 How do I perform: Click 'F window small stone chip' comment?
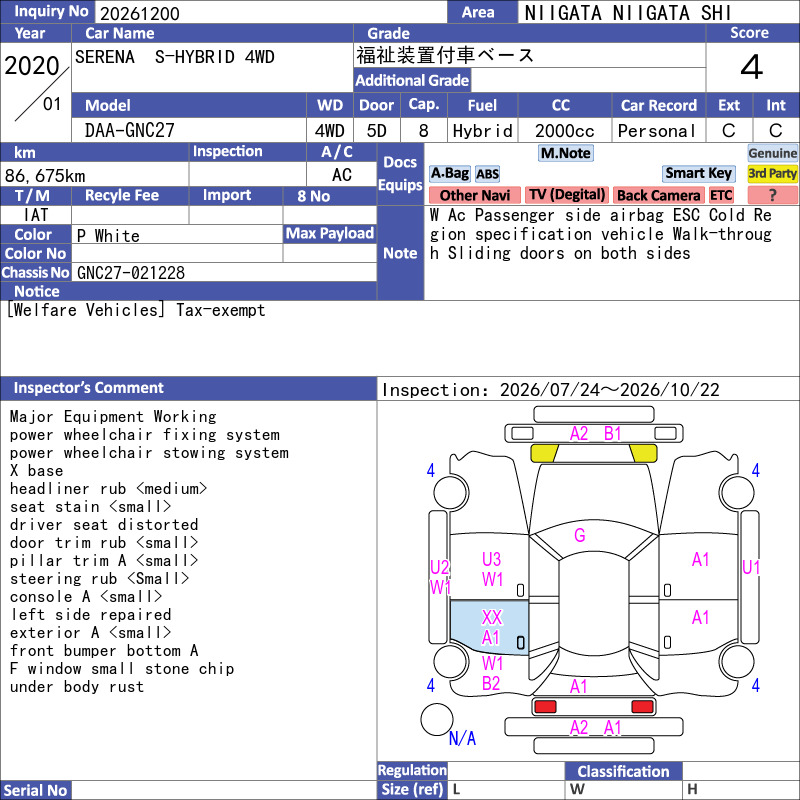pos(122,669)
